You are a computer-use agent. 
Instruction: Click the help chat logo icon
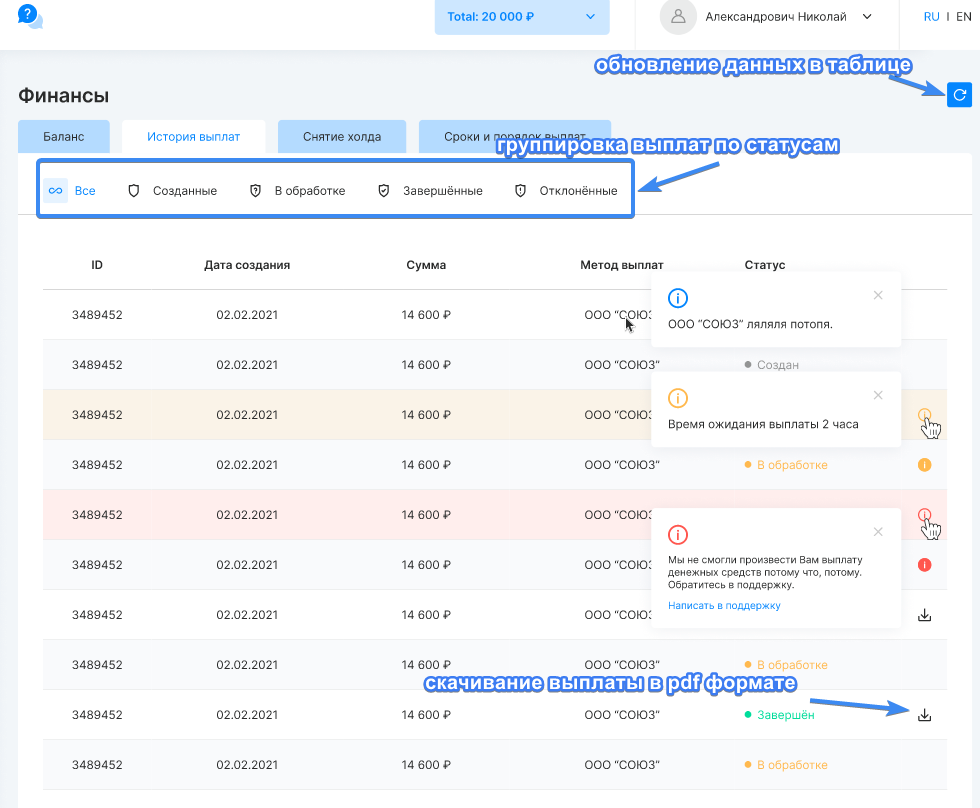coord(30,16)
